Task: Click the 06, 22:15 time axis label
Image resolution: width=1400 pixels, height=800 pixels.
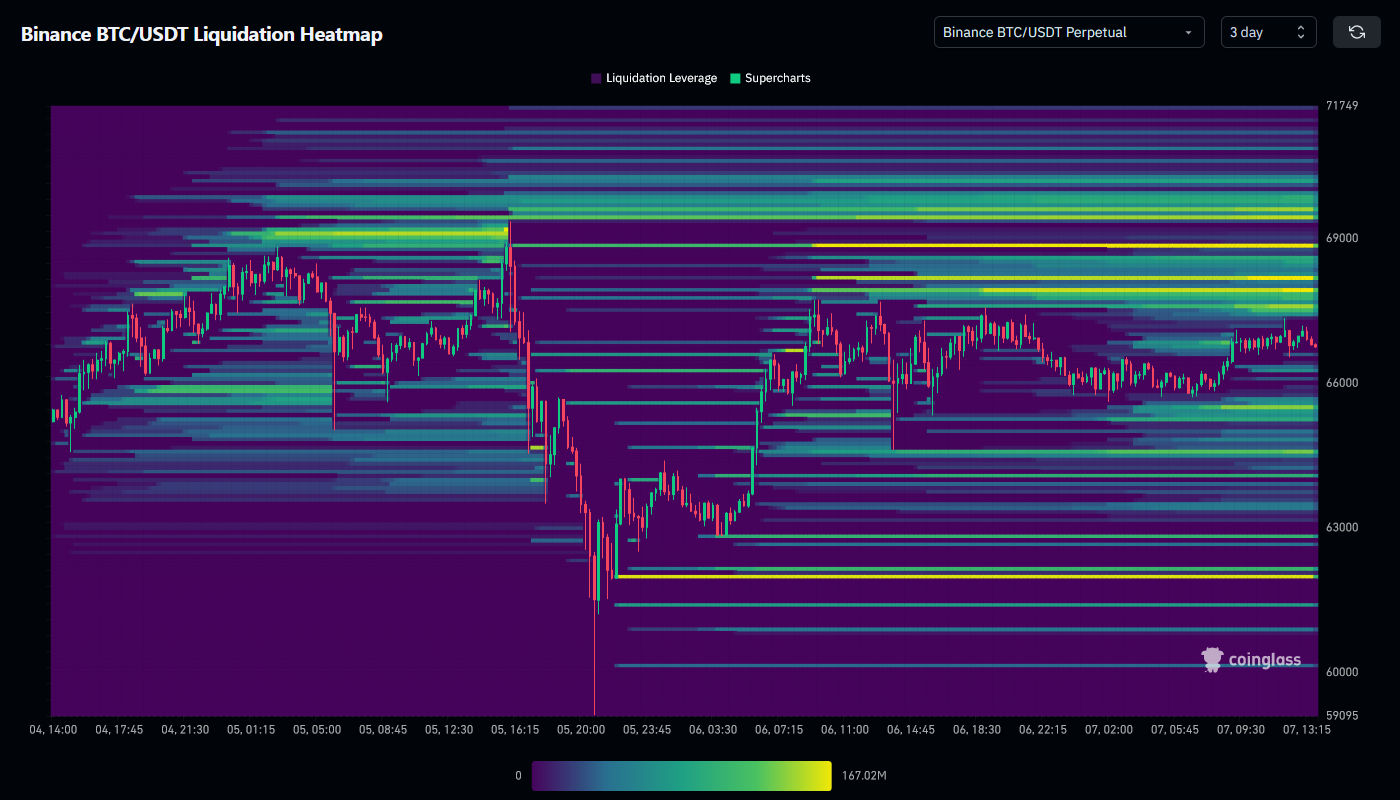Action: [x=1043, y=730]
